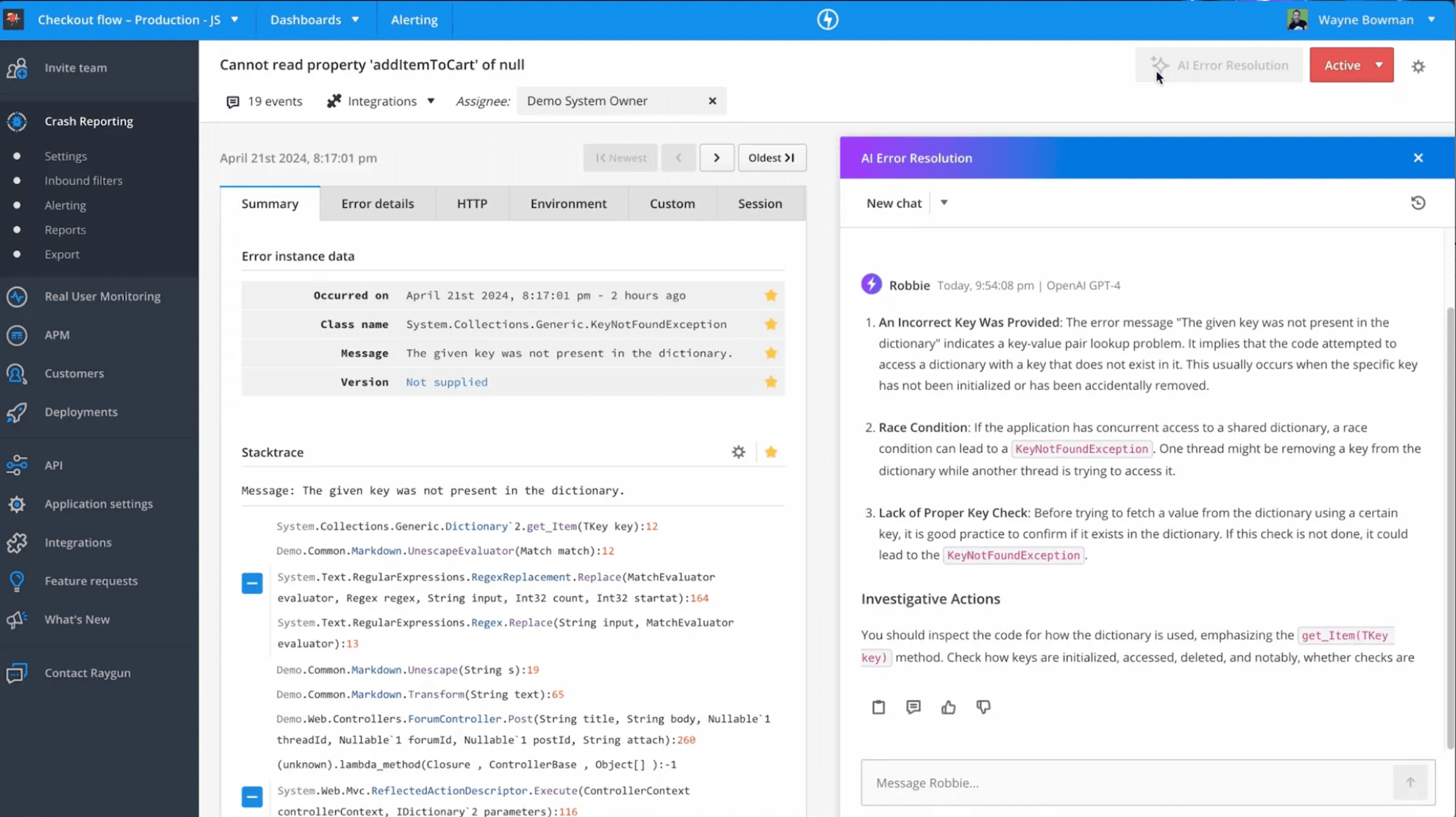Click the send arrow in message box
1456x817 pixels.
click(x=1410, y=782)
